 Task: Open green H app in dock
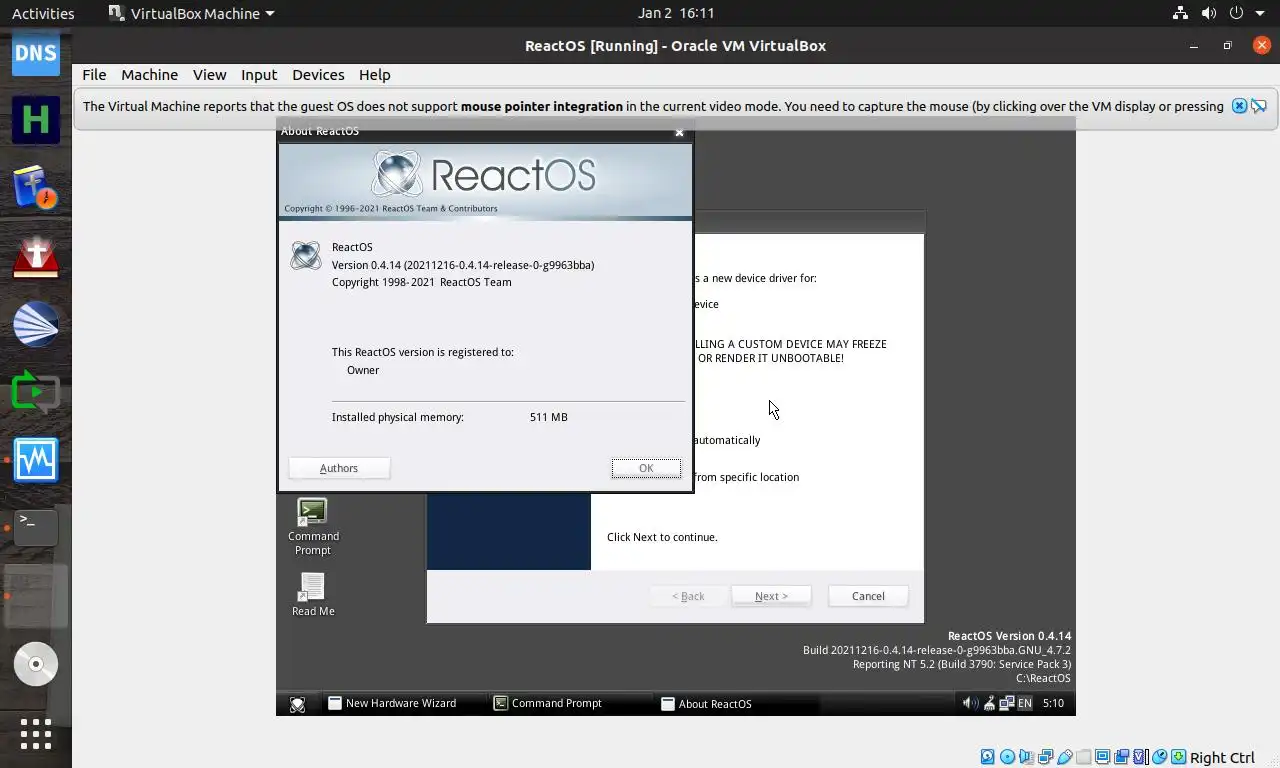tap(36, 120)
